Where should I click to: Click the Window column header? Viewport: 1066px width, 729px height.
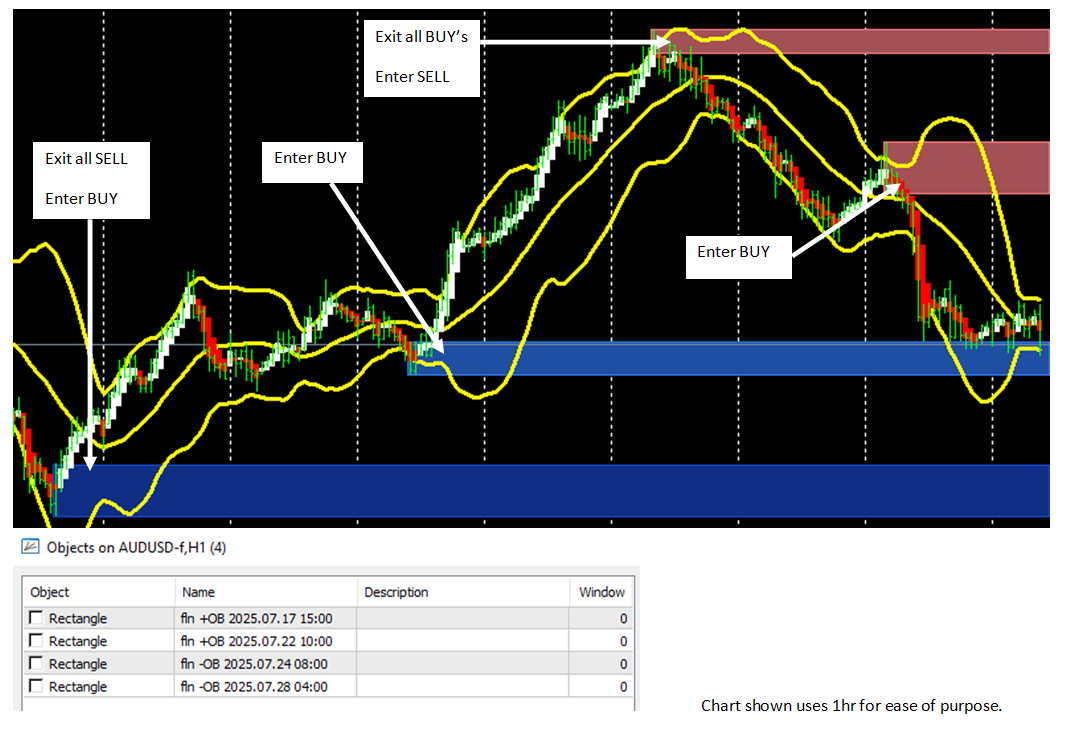click(602, 592)
